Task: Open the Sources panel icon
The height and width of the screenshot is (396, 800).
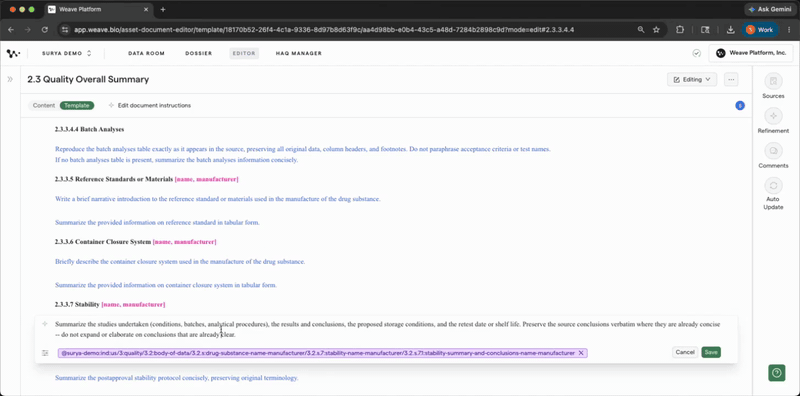Action: click(x=773, y=81)
